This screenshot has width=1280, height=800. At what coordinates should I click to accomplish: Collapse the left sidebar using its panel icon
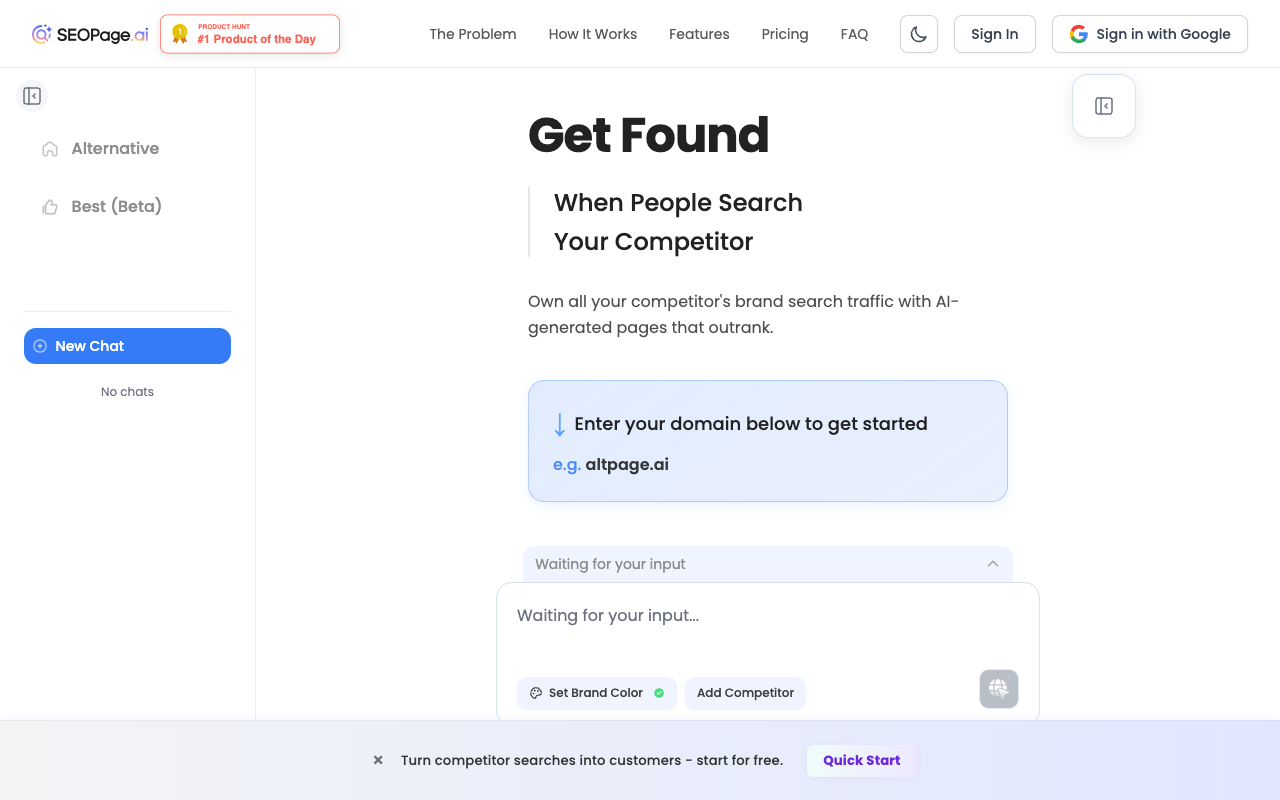click(x=32, y=95)
